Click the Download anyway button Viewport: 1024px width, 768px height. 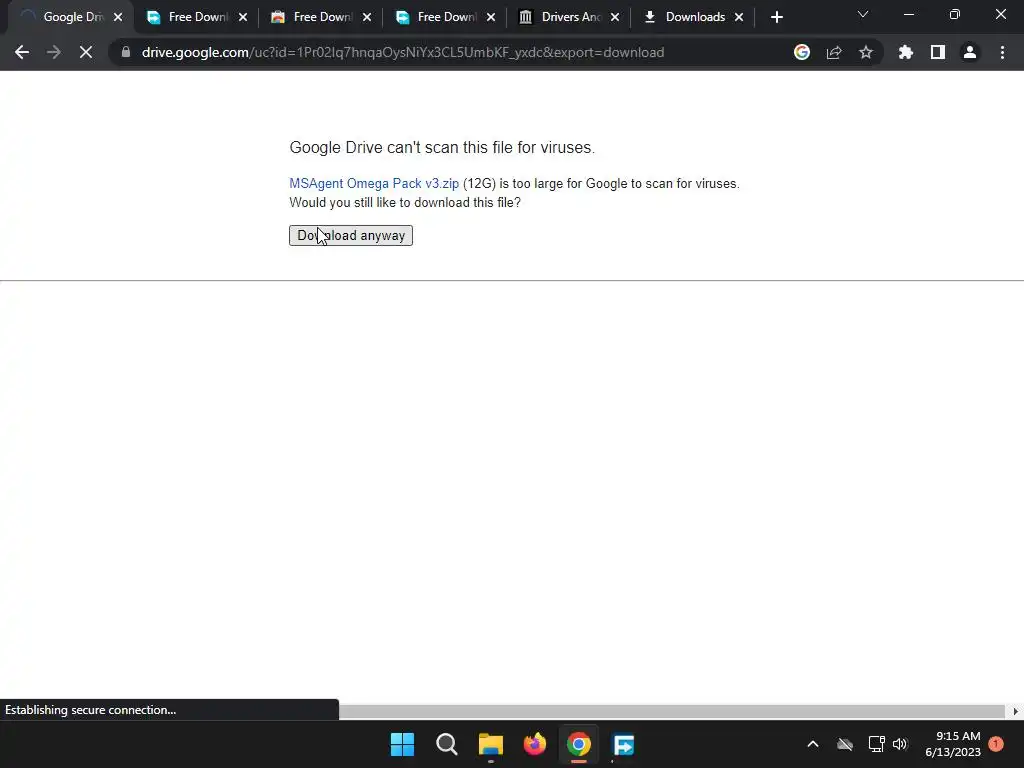[x=351, y=235]
